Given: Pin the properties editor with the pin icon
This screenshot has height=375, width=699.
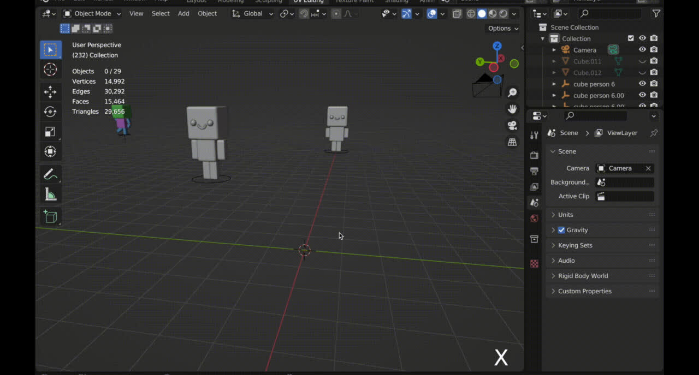Looking at the screenshot, I should click(x=654, y=133).
